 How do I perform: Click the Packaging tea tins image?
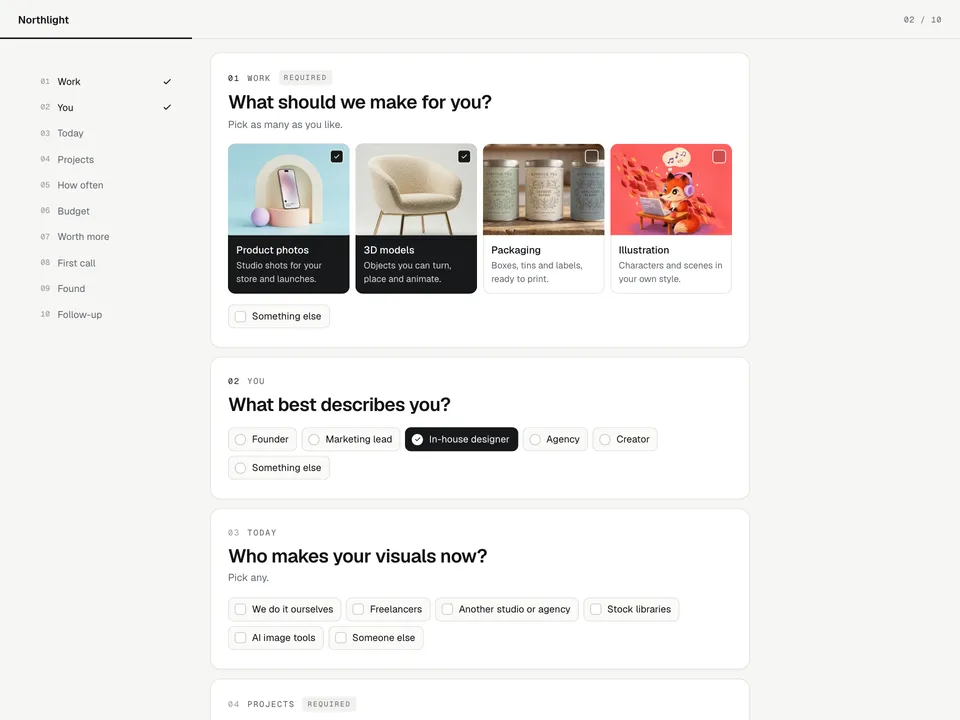point(544,190)
